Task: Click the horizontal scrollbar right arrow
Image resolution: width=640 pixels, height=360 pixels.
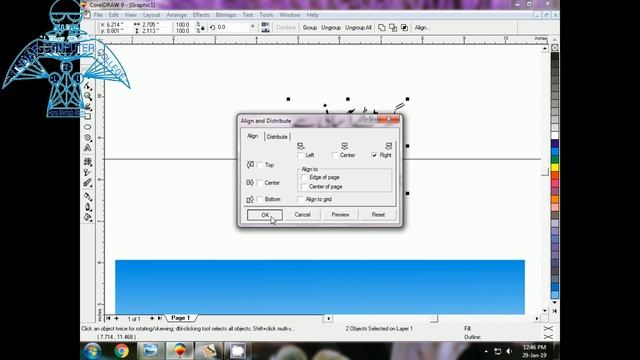Action: coord(537,318)
